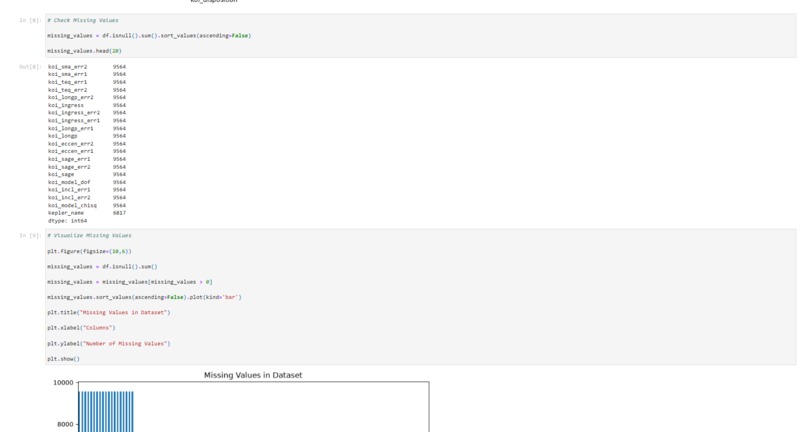The height and width of the screenshot is (432, 806).
Task: Click the 'missing_values[missing_values > 0]' filter line
Action: (x=130, y=282)
